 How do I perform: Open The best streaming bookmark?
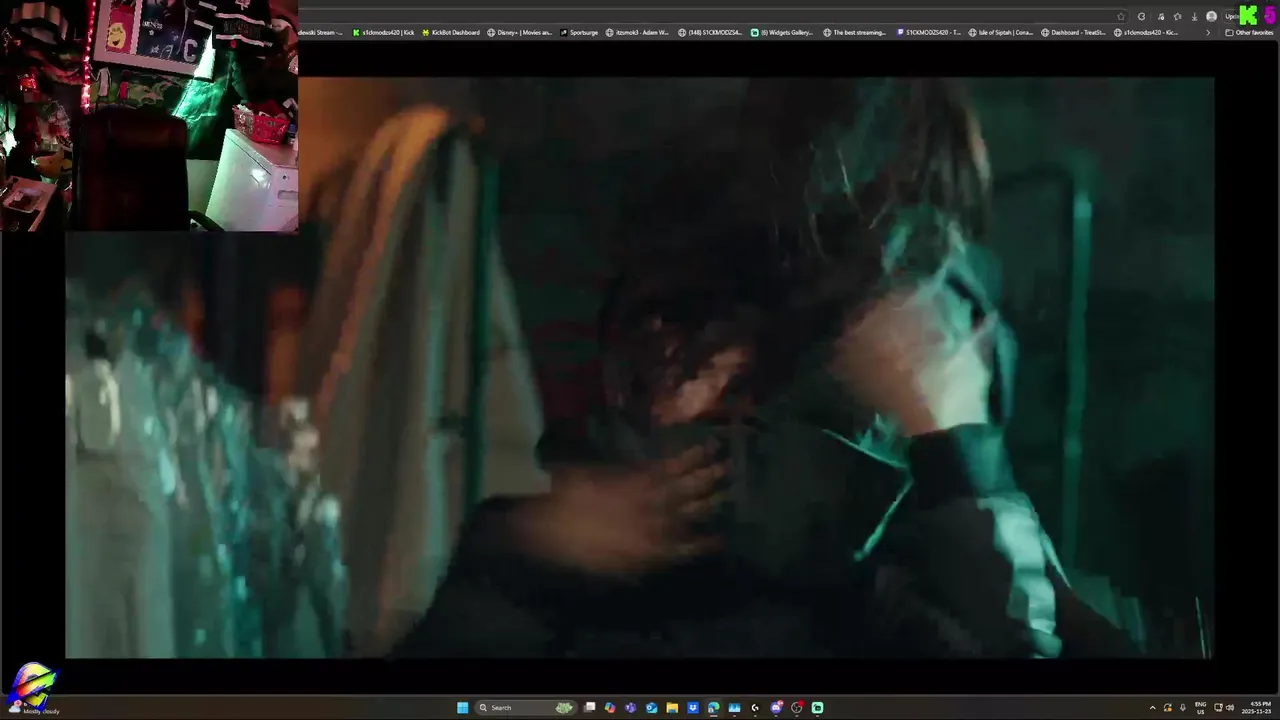(855, 32)
